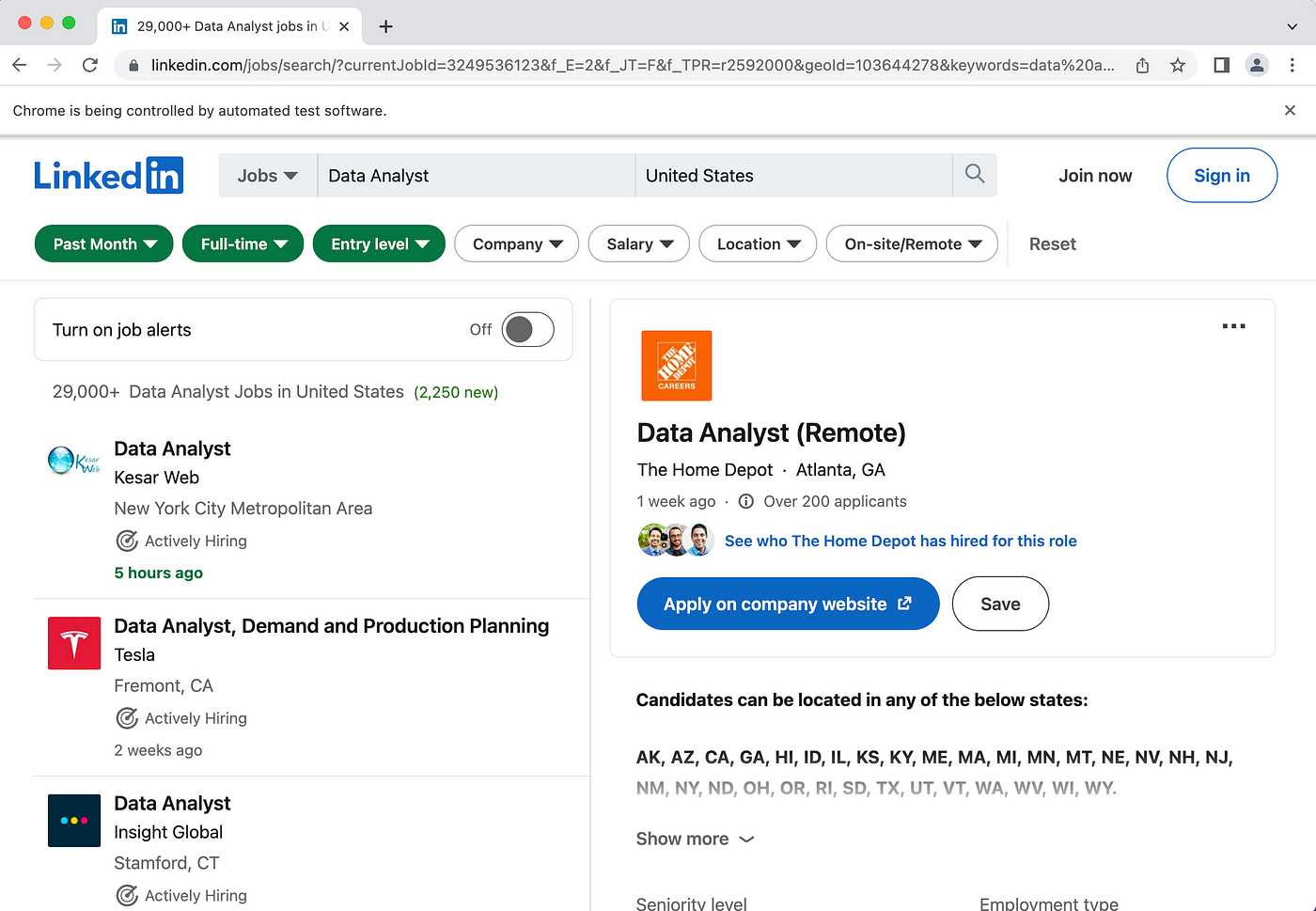Click the Data Analyst keyword search field
Screen dimensions: 1316x911
(477, 176)
